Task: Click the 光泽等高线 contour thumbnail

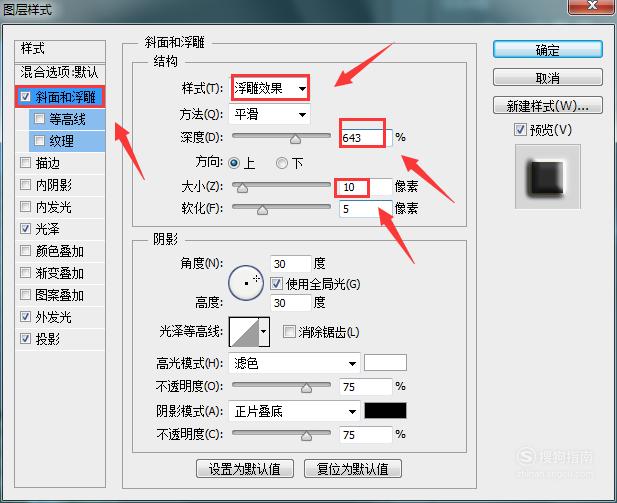Action: [244, 332]
